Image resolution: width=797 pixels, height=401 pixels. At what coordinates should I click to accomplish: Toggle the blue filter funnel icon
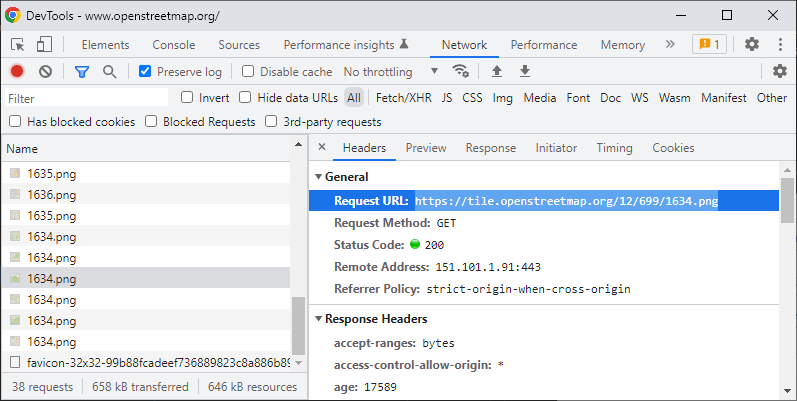[x=81, y=72]
